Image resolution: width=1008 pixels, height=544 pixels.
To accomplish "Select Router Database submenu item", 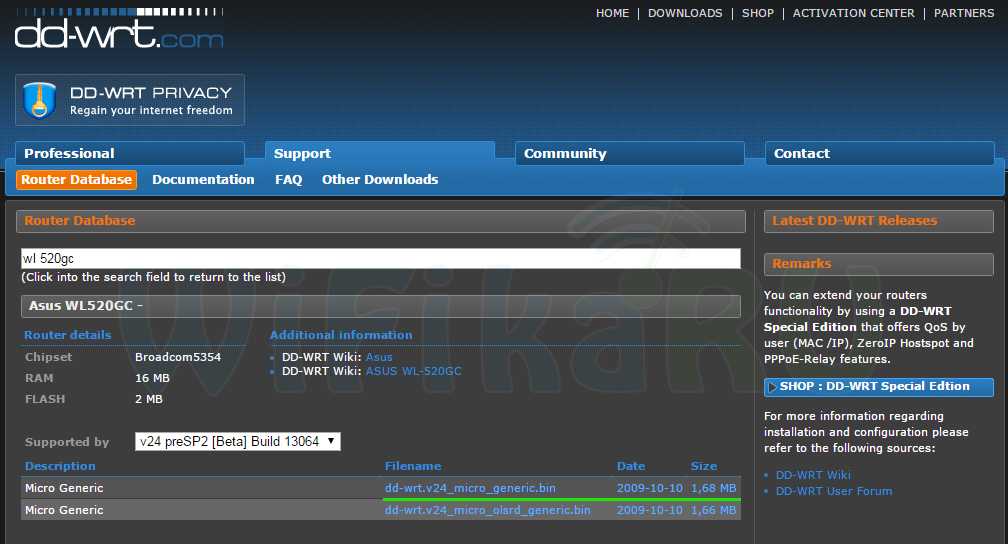I will tap(77, 180).
